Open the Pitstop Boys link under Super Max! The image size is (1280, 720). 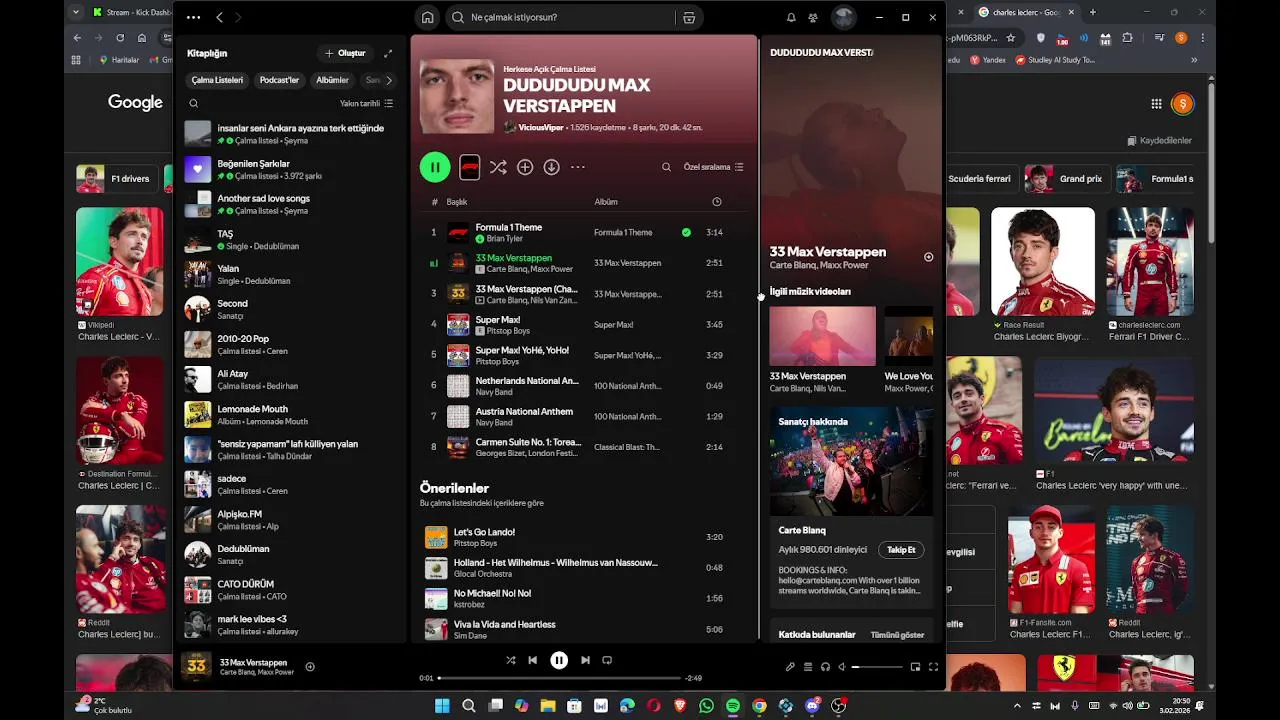pos(508,331)
